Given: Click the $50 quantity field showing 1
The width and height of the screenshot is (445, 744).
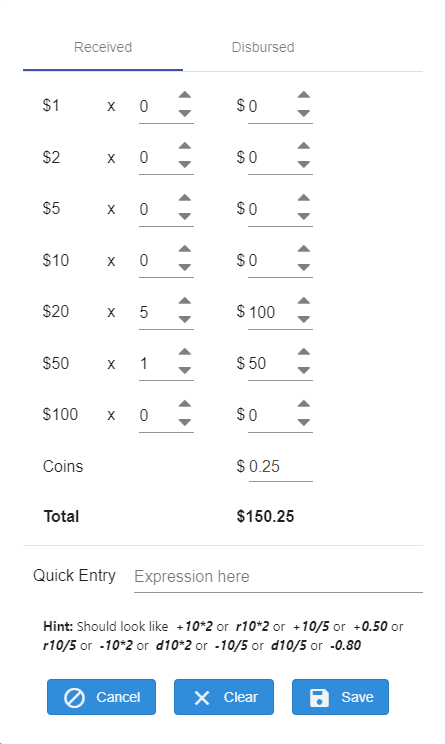Looking at the screenshot, I should click(x=158, y=364).
